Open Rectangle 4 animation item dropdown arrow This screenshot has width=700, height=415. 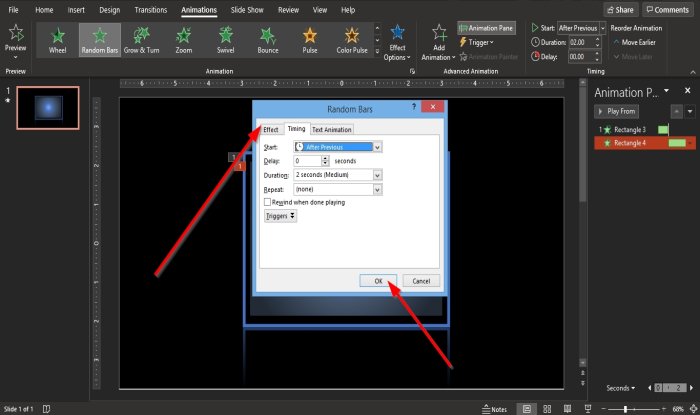[691, 143]
